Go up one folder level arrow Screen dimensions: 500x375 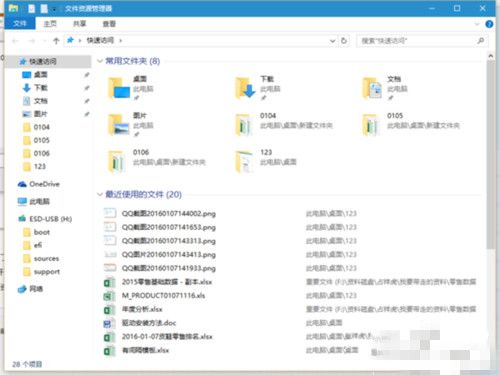56,41
